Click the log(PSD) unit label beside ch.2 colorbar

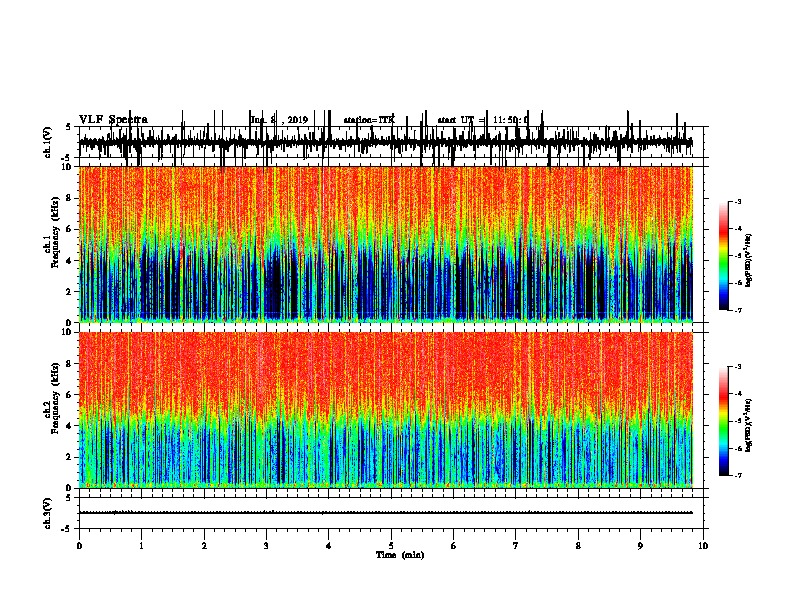pyautogui.click(x=749, y=425)
